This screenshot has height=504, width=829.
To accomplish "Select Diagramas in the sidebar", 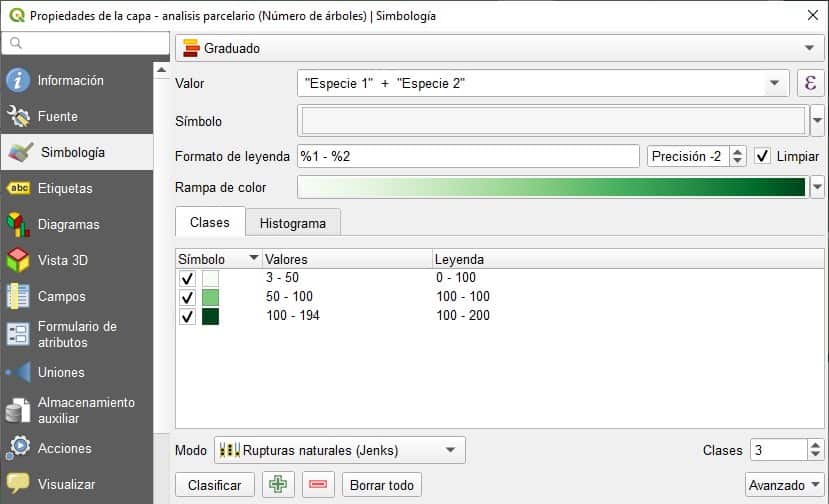I will [68, 224].
